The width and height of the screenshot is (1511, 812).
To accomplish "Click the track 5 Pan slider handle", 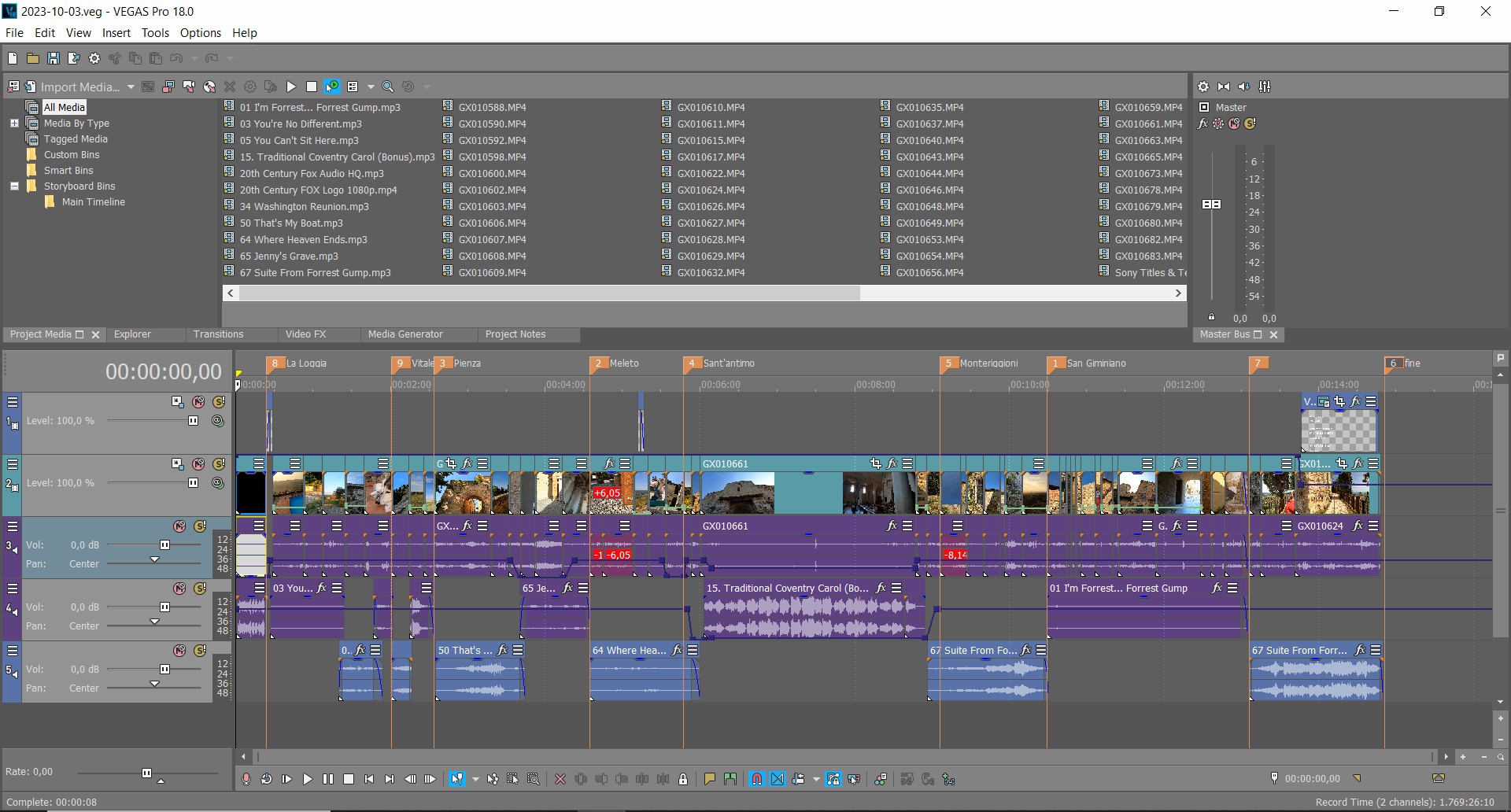I will click(x=154, y=684).
